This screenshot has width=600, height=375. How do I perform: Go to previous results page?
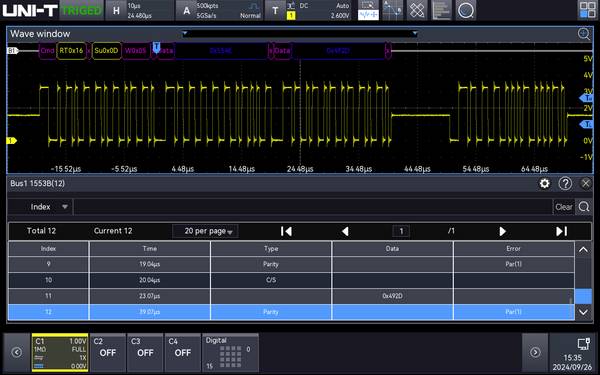345,231
